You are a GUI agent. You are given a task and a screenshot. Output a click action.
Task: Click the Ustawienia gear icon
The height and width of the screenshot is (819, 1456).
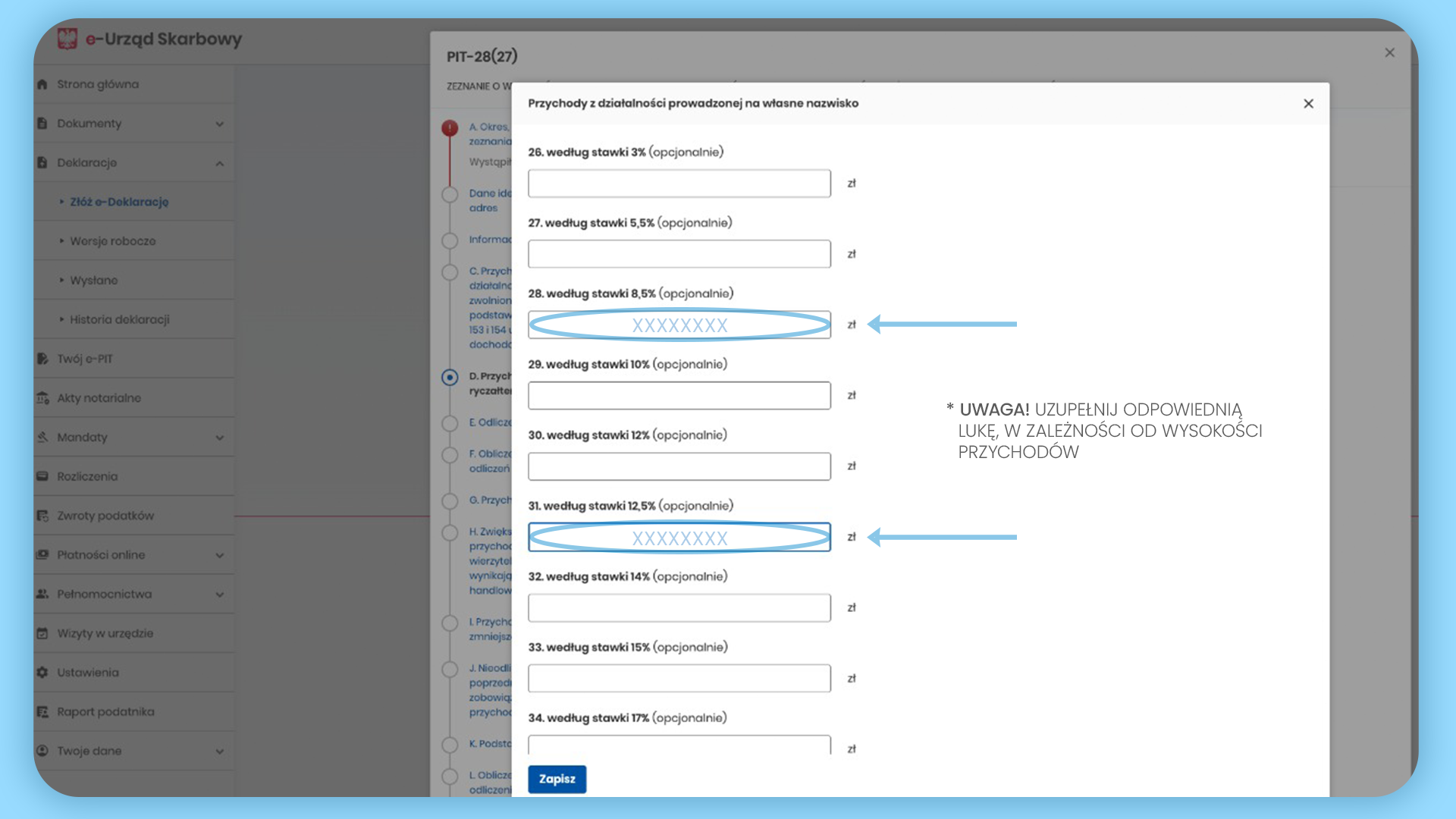[x=42, y=673]
